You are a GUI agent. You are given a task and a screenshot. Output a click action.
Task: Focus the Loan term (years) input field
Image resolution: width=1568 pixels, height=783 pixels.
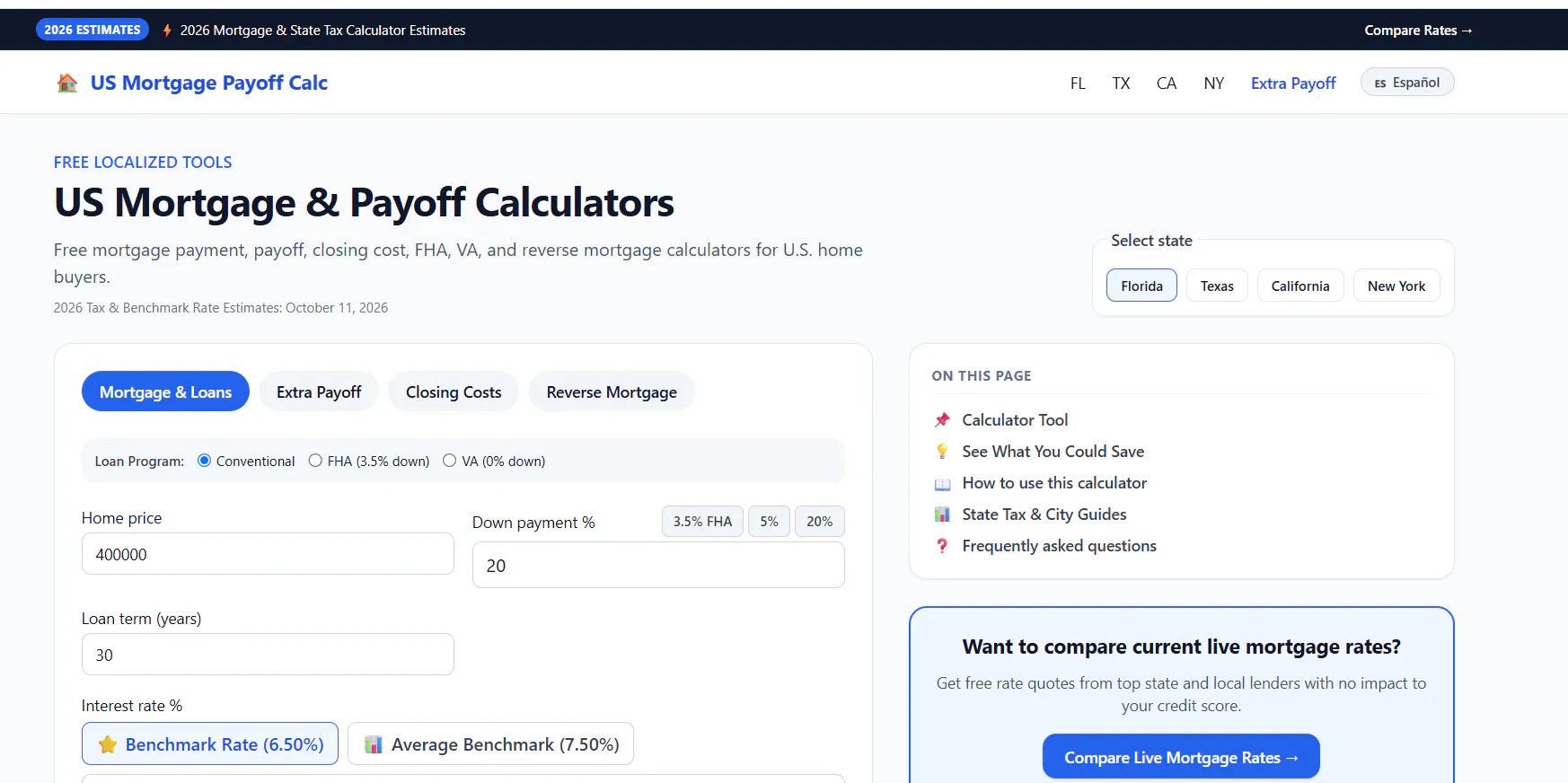(x=268, y=655)
